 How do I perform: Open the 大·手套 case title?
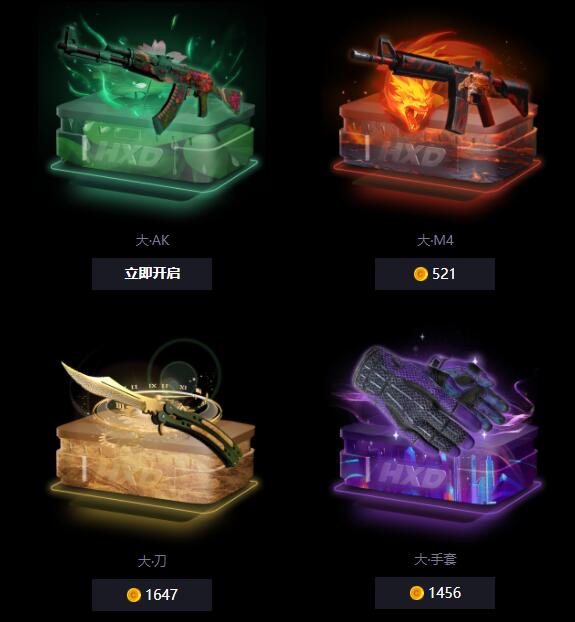click(x=435, y=559)
